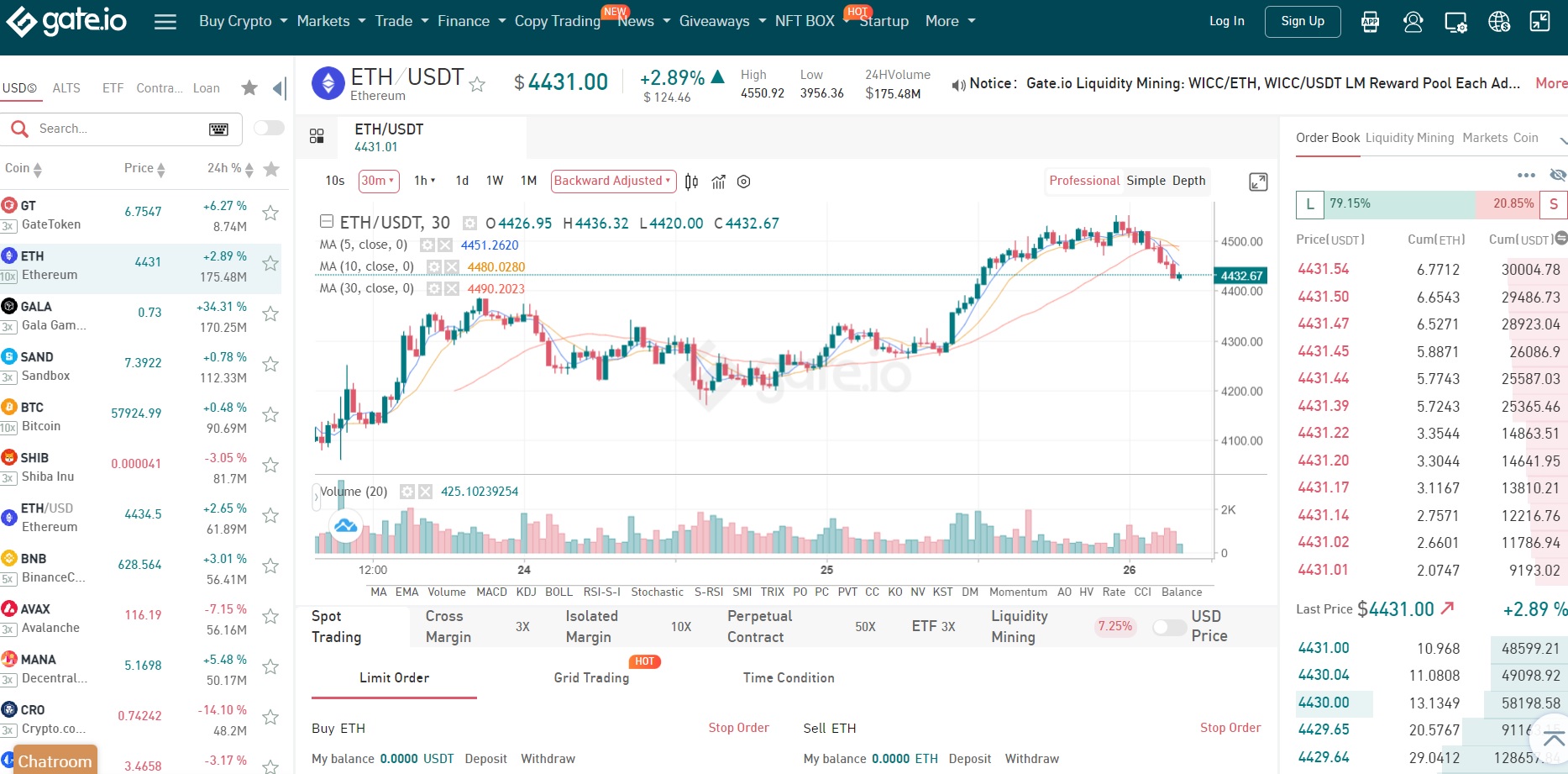1568x774 pixels.
Task: Go to the gate.io home logo
Action: (x=66, y=21)
